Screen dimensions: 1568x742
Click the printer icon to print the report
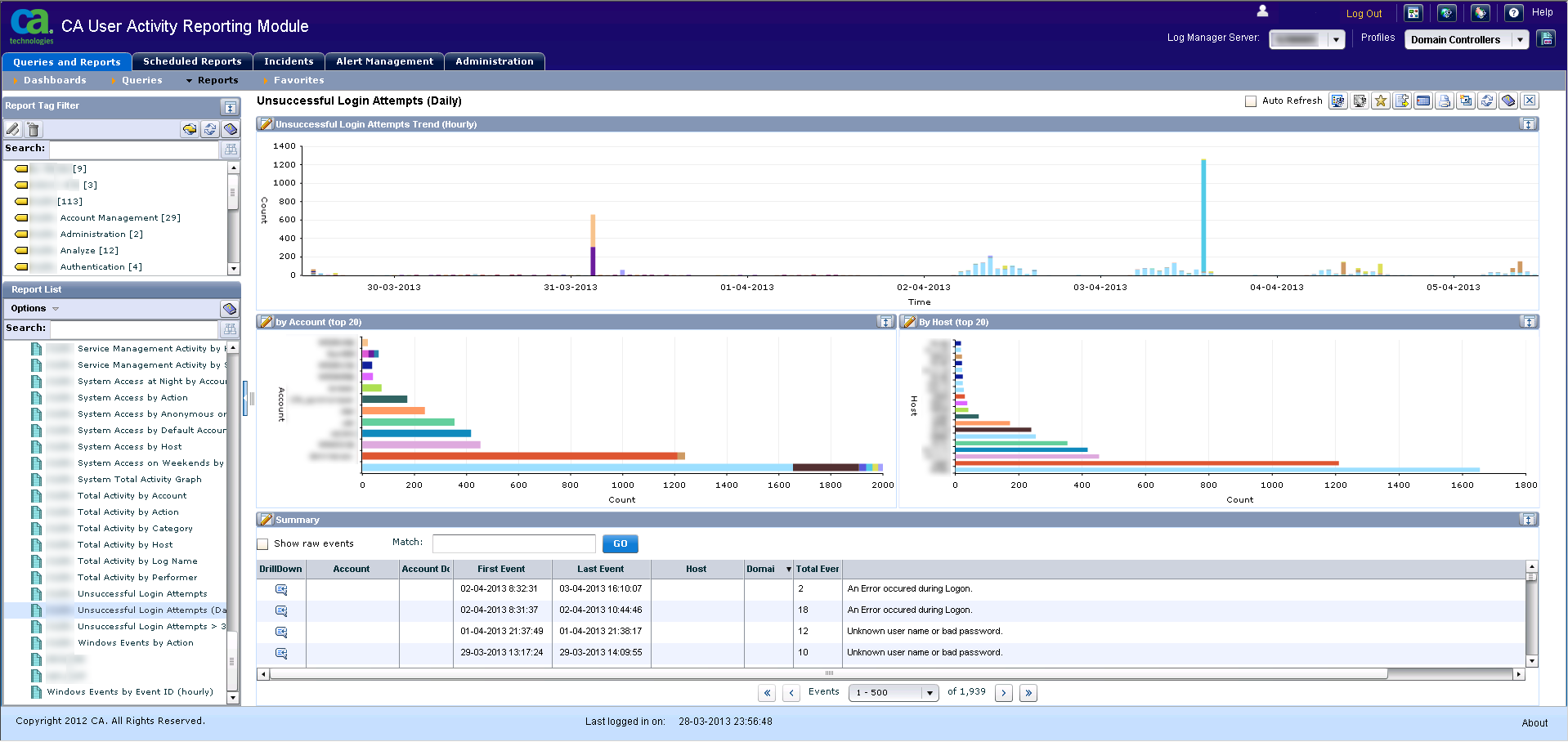(1445, 101)
